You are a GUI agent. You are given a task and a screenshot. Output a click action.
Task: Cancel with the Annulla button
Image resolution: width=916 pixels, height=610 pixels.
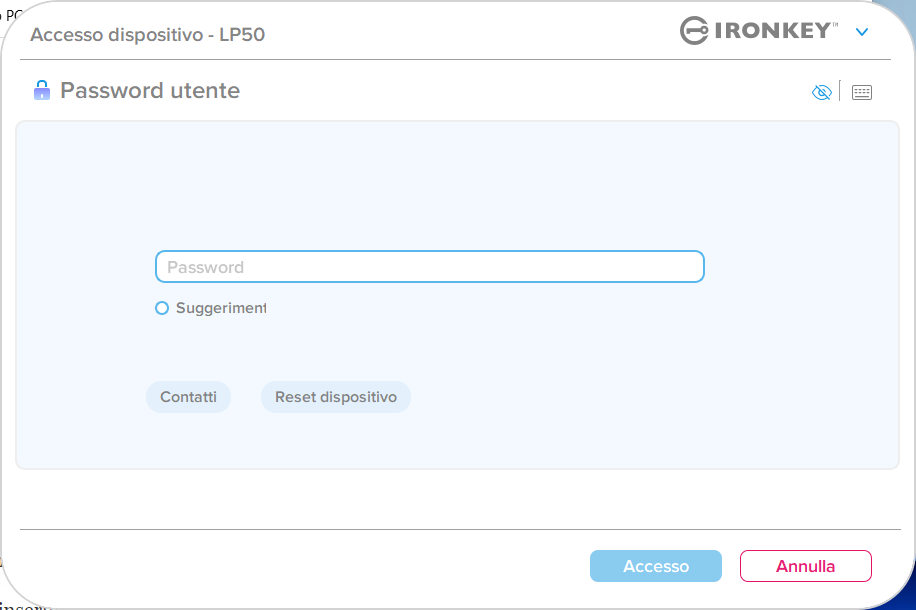(805, 566)
